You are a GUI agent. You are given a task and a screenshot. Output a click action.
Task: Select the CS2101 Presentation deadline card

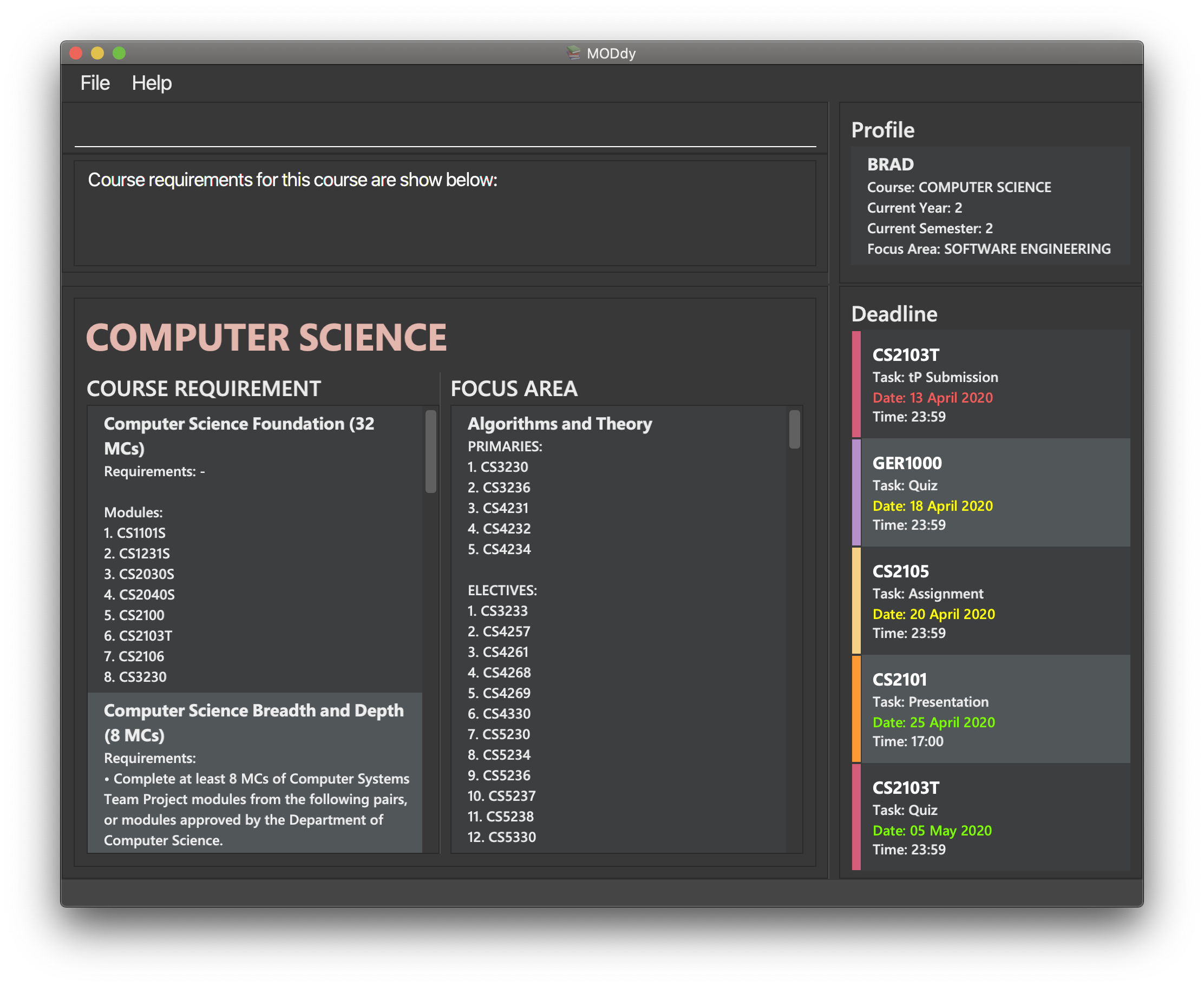click(x=991, y=709)
